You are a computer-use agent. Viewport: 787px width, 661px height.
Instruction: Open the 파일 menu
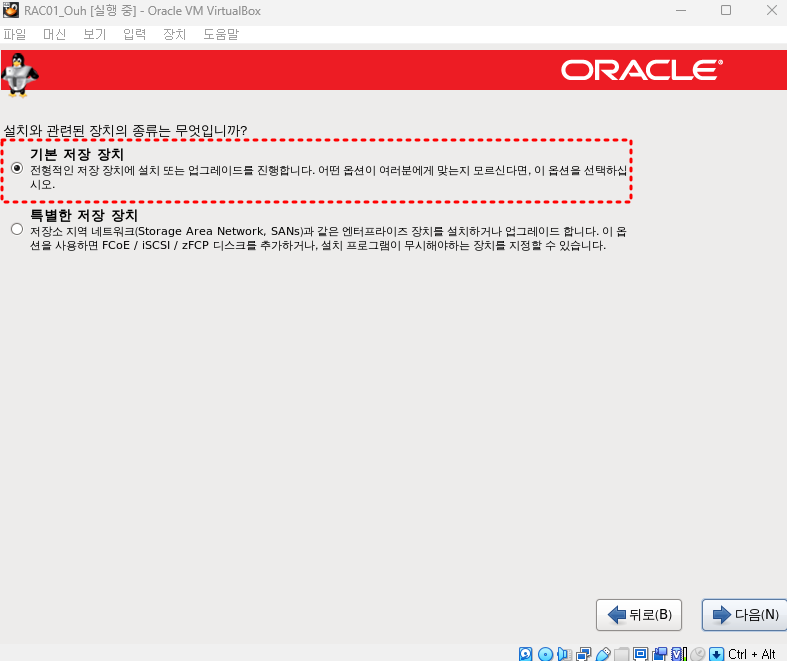[15, 34]
